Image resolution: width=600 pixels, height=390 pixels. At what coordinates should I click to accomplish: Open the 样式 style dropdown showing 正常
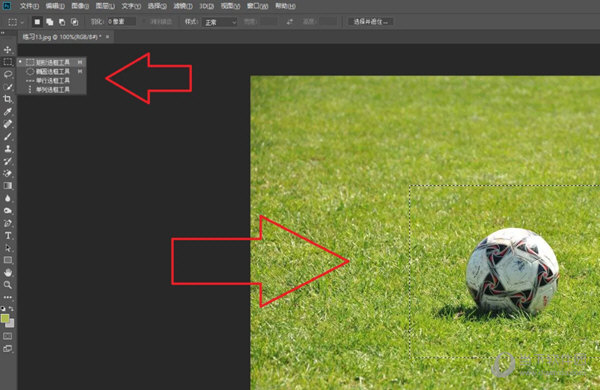pyautogui.click(x=220, y=22)
